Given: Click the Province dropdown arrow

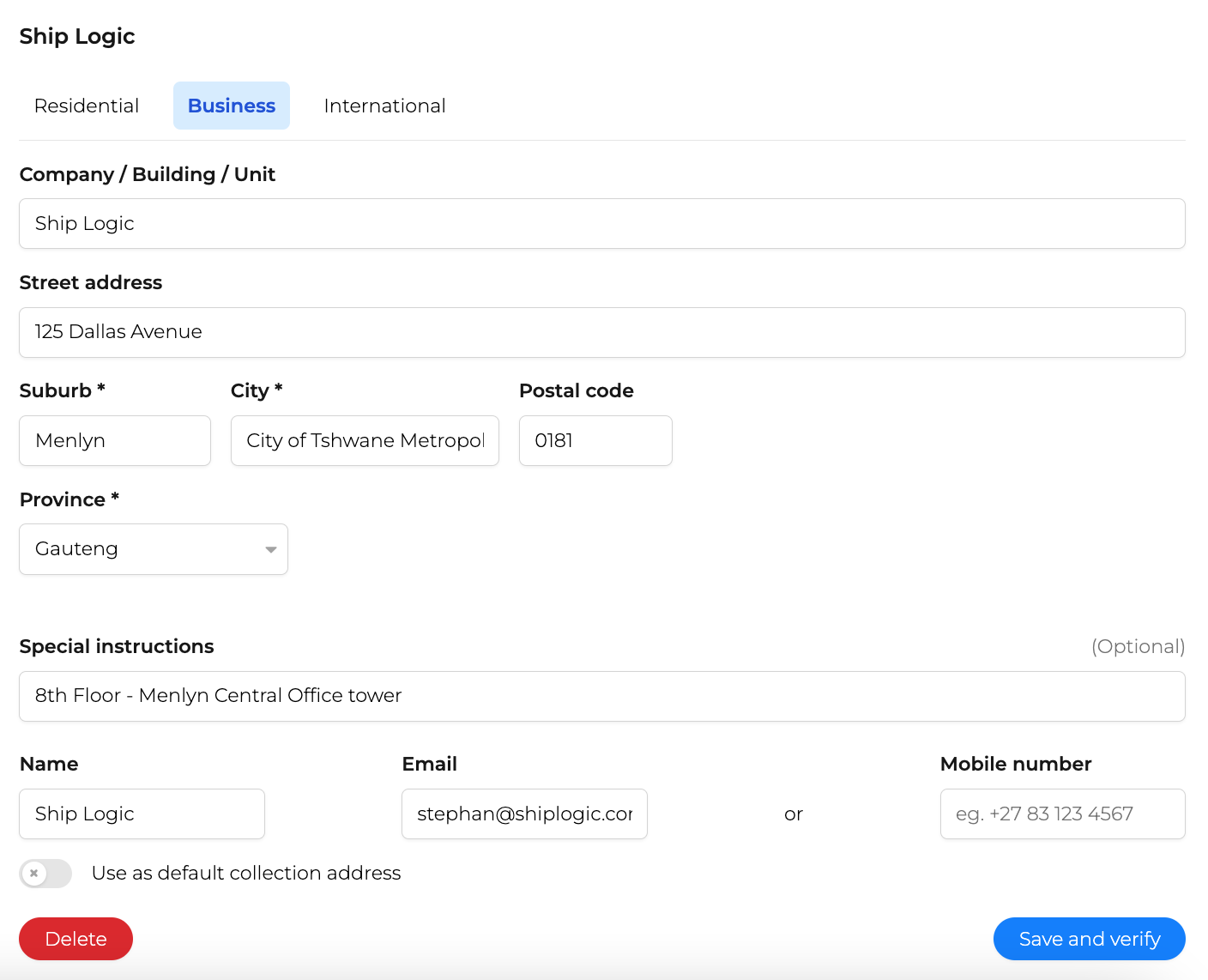Looking at the screenshot, I should [270, 549].
